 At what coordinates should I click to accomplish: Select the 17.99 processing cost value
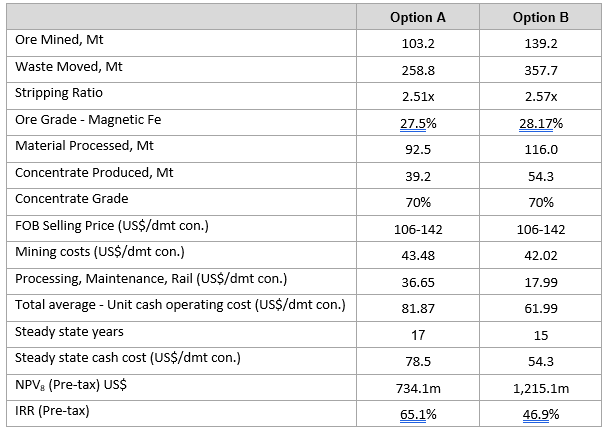540,280
